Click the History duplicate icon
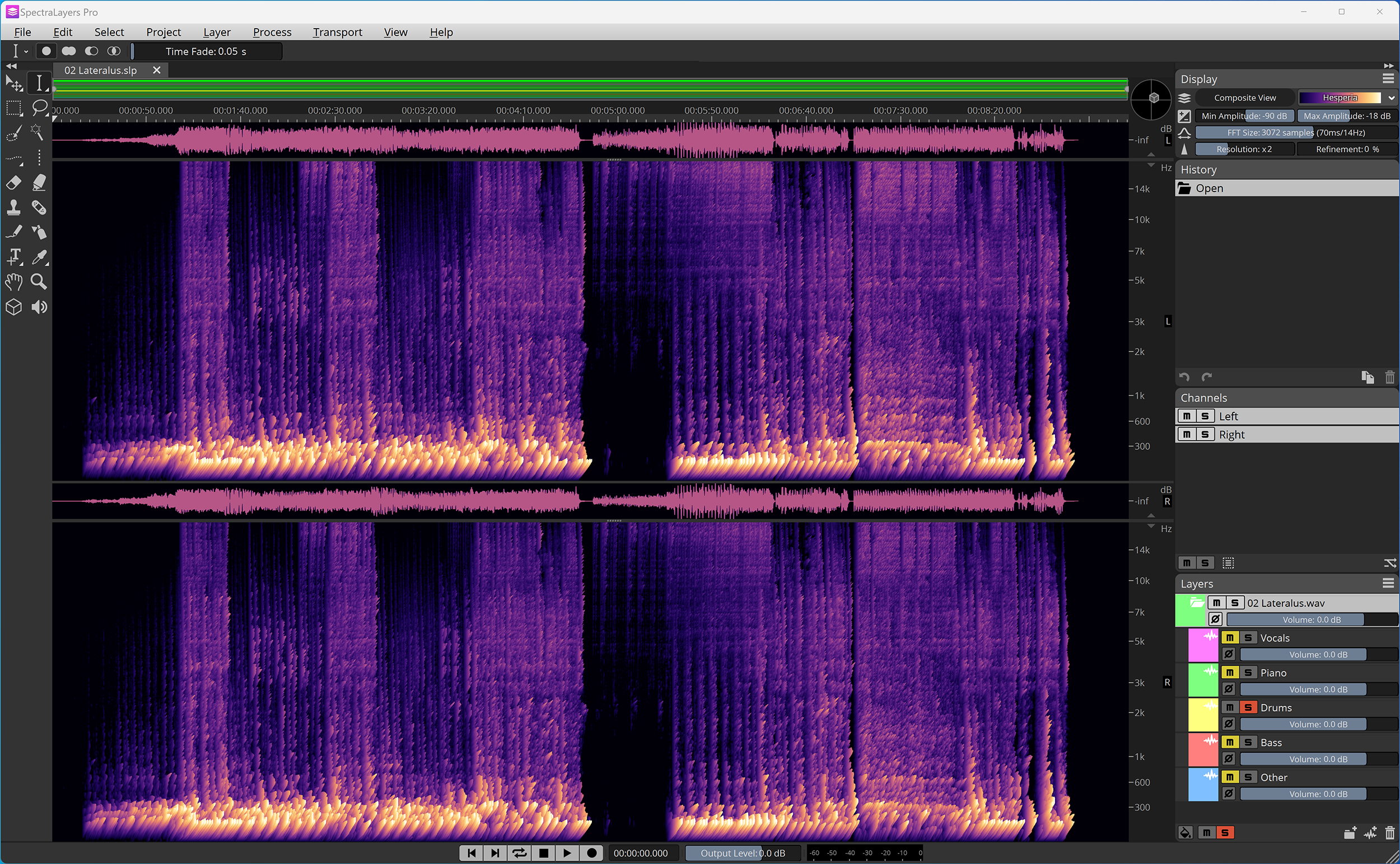 coord(1368,377)
